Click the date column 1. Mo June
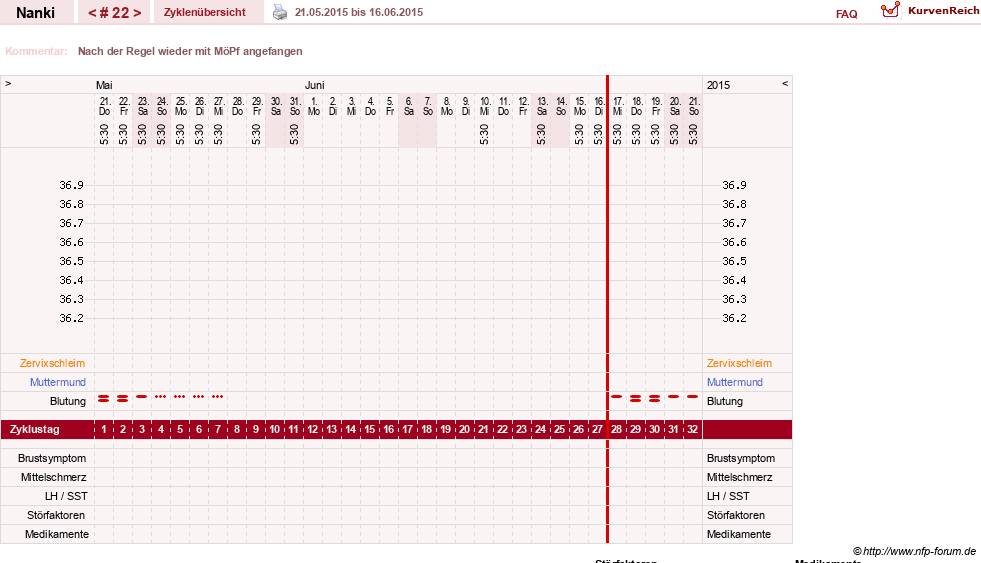The height and width of the screenshot is (563, 981). point(313,106)
